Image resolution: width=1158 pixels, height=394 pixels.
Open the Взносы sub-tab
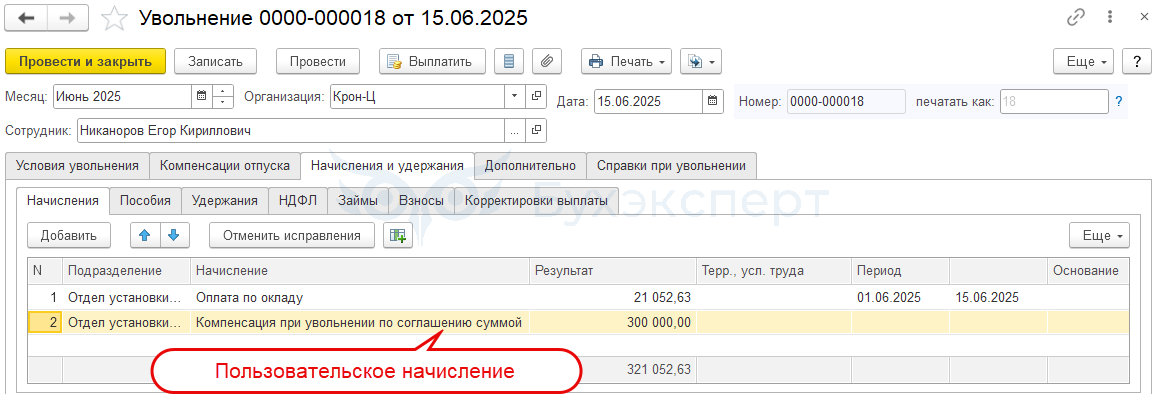[x=421, y=200]
